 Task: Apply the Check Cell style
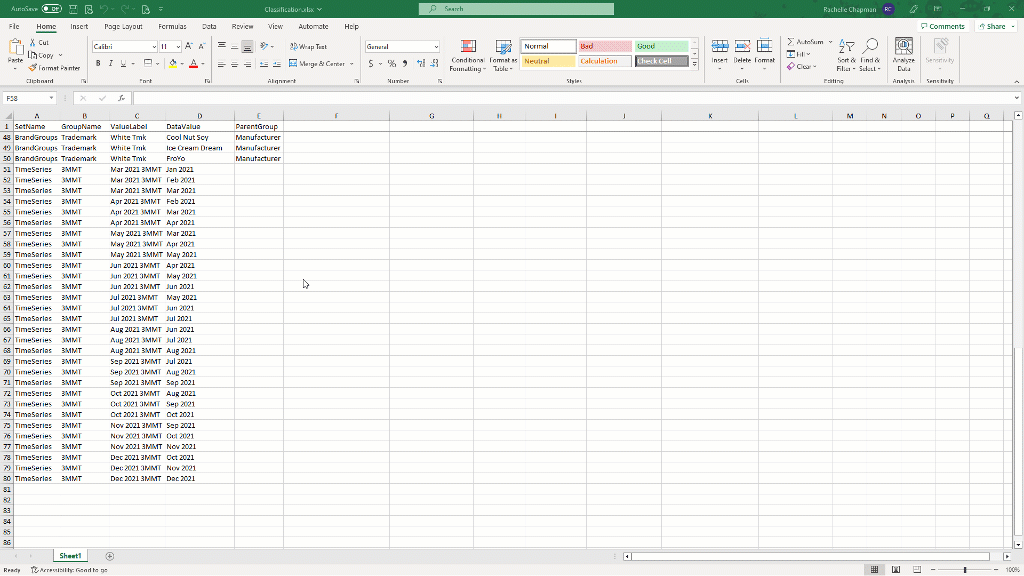tap(661, 61)
